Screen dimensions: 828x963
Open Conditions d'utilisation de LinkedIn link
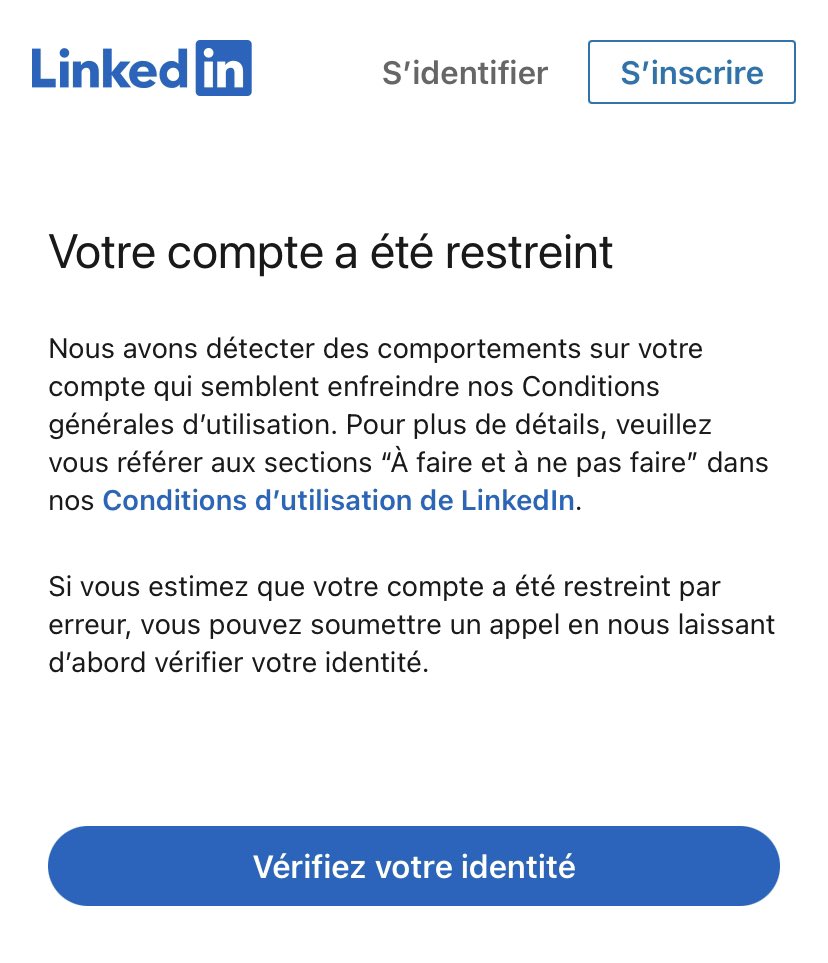(x=338, y=500)
